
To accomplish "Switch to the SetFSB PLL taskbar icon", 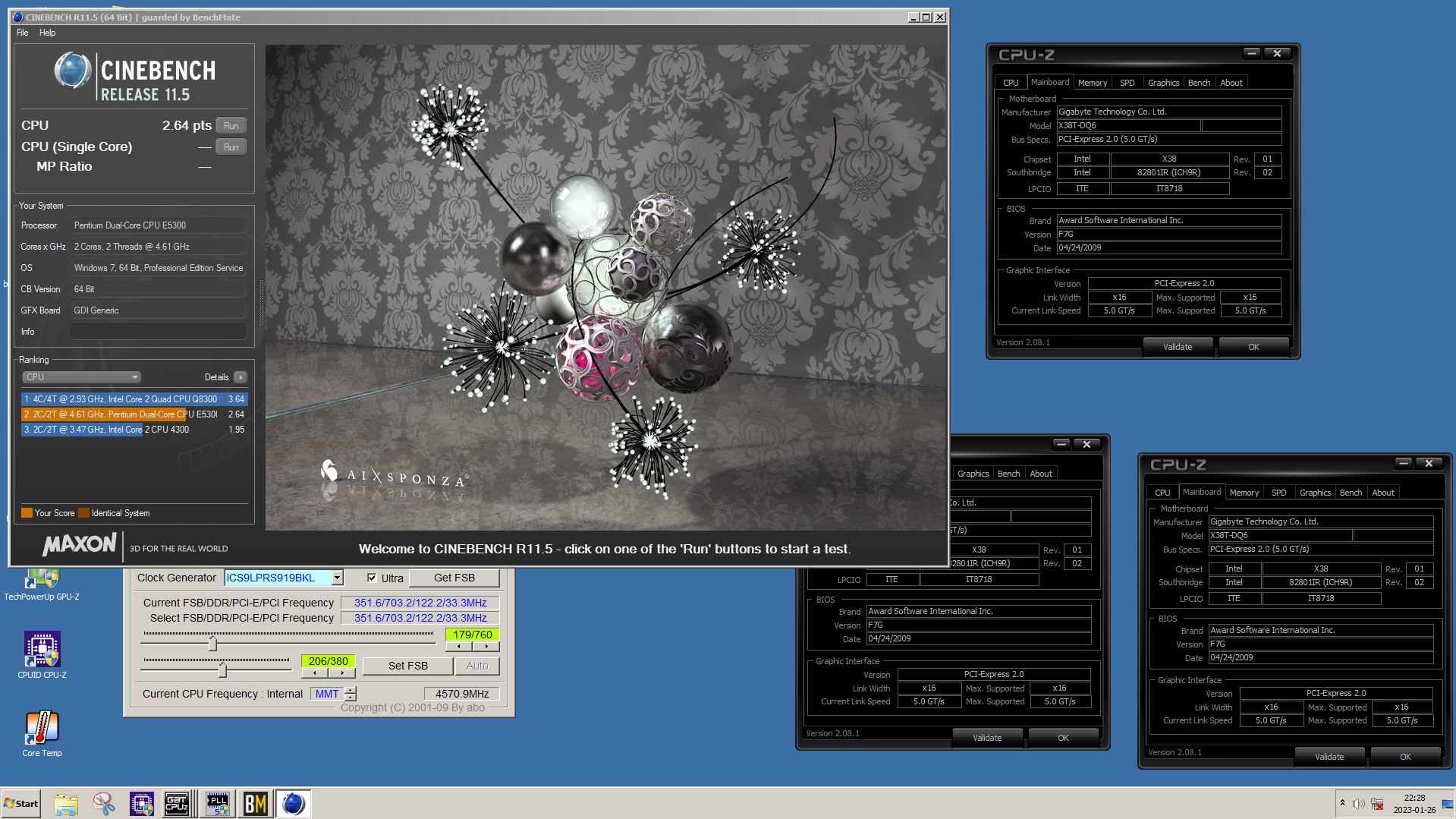I will 217,804.
